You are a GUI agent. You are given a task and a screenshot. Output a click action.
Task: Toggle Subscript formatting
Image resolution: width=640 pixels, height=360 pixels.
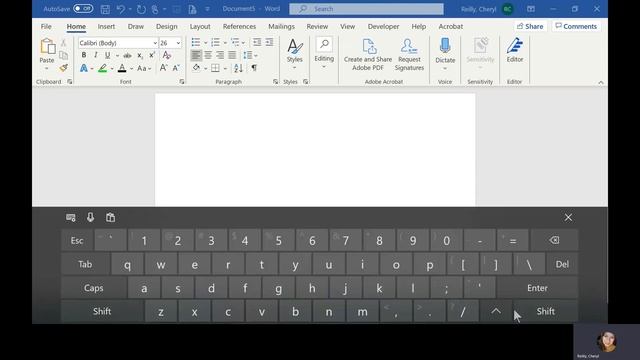click(140, 55)
